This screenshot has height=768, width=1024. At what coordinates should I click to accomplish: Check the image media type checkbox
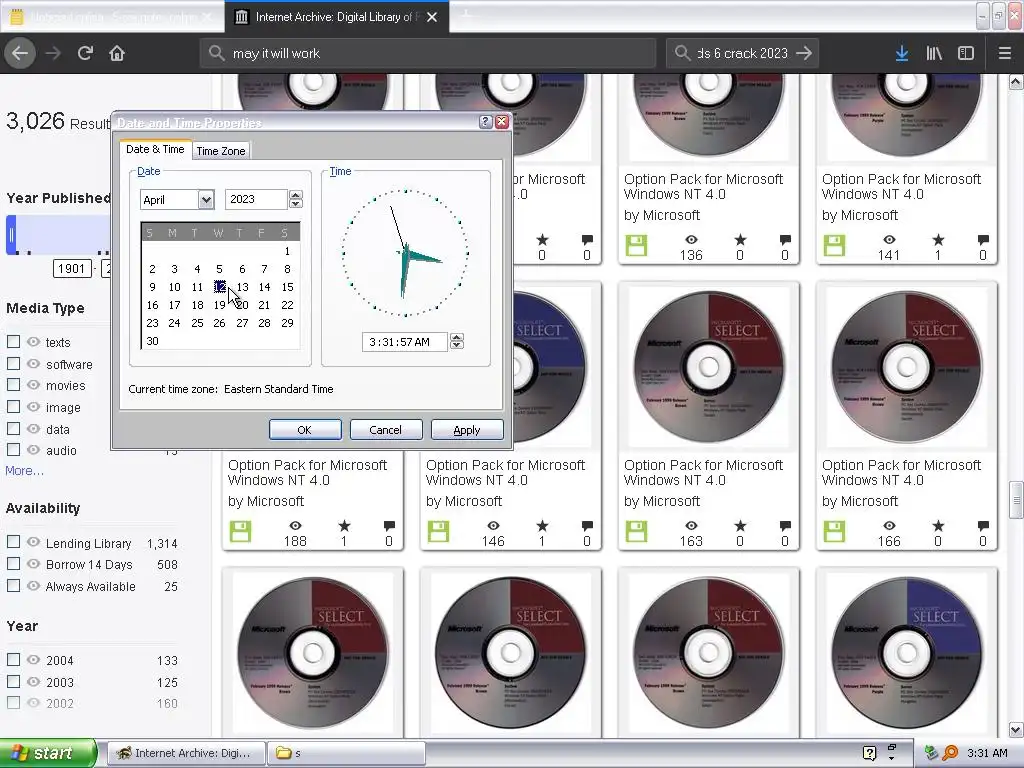(x=13, y=407)
